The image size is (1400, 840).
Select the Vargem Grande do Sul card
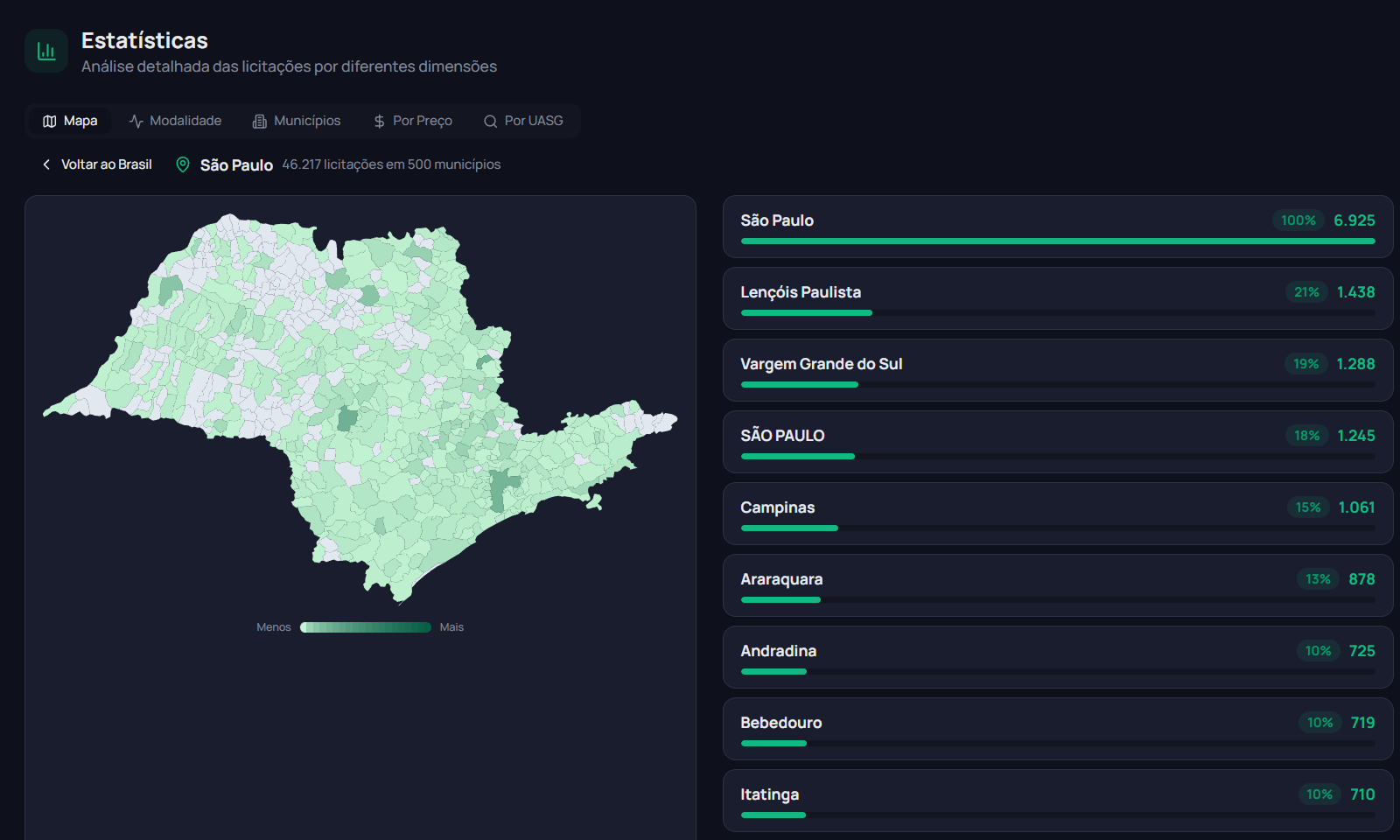tap(1058, 370)
